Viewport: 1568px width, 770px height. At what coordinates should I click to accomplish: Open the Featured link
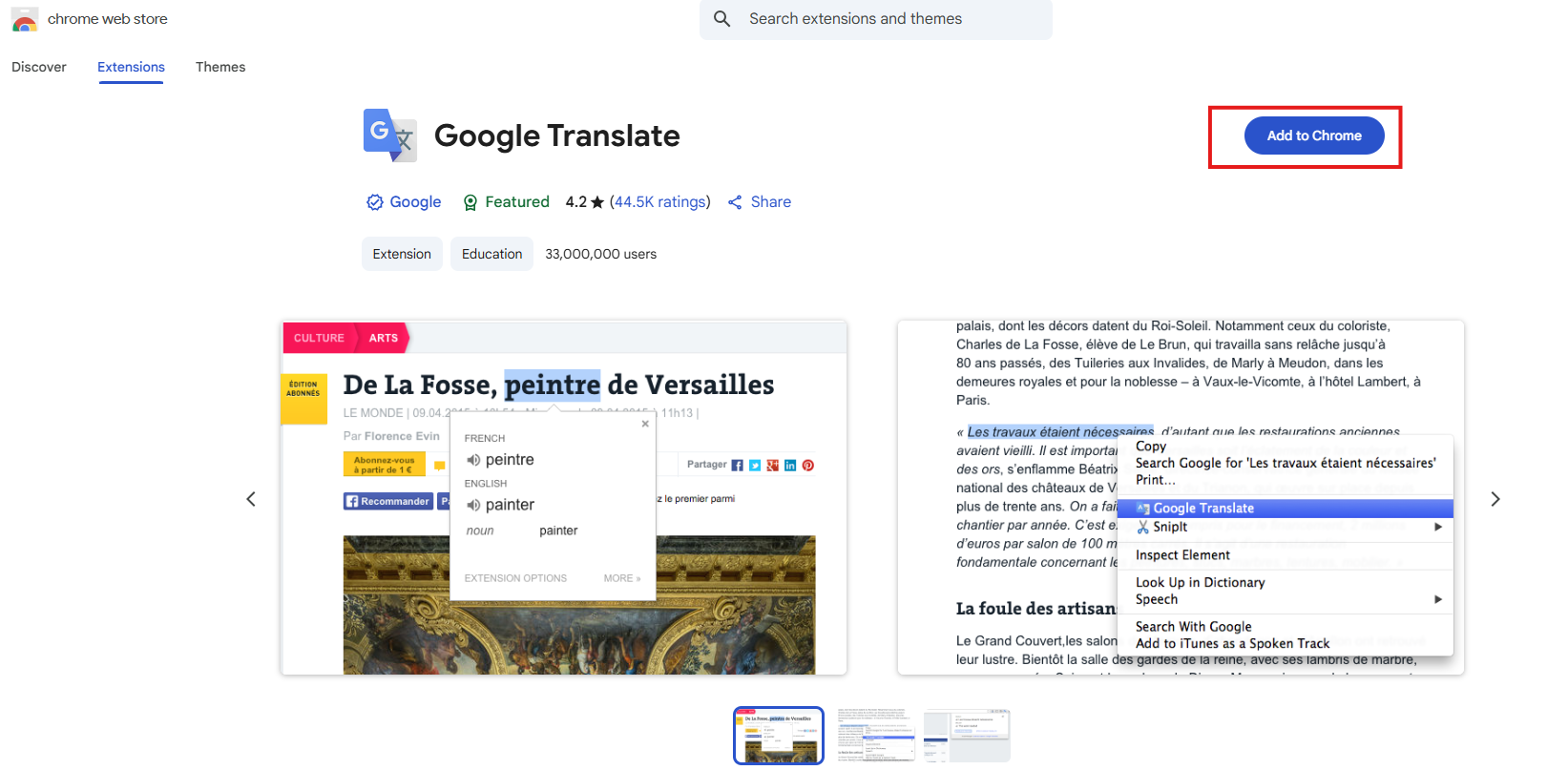tap(517, 202)
